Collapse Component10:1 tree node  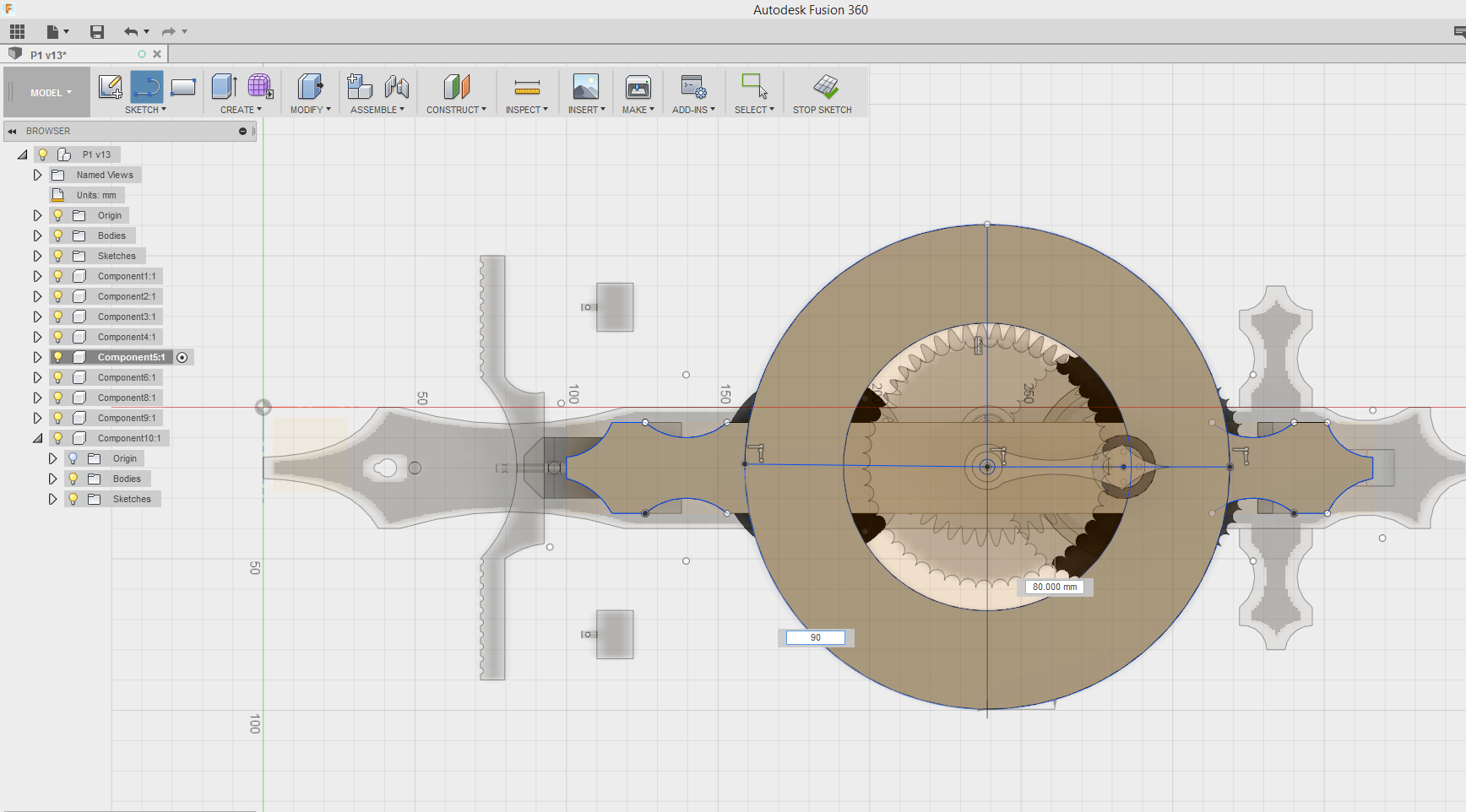click(x=37, y=438)
